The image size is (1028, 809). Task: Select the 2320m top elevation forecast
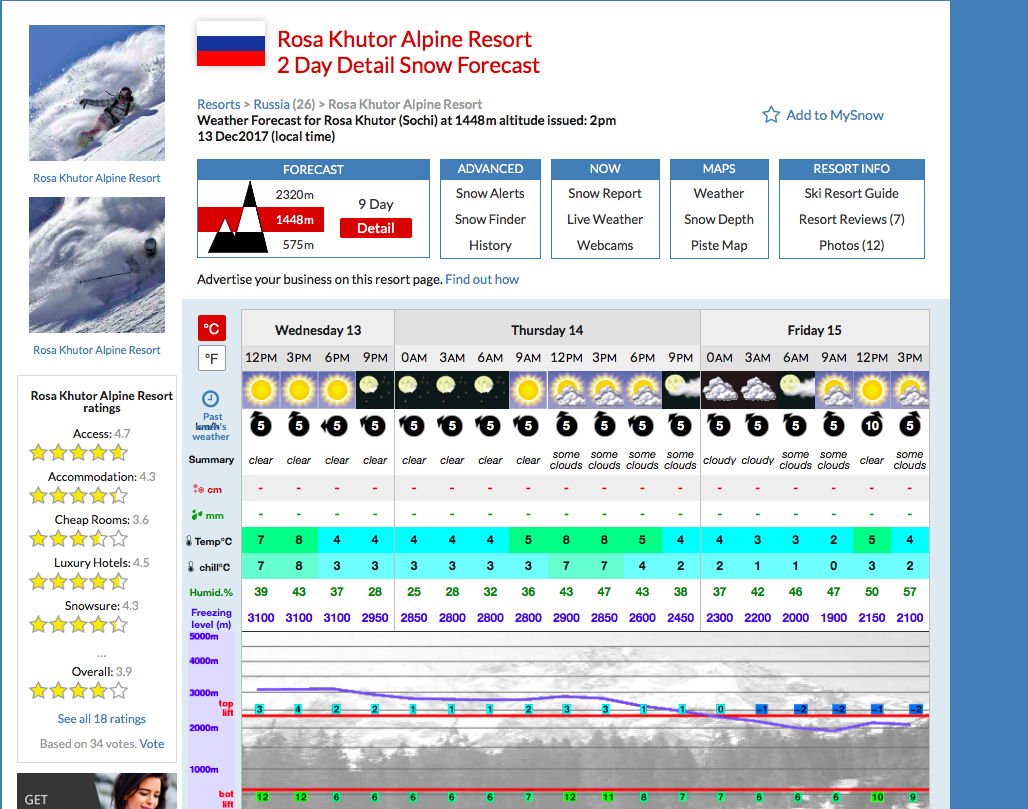[x=294, y=195]
